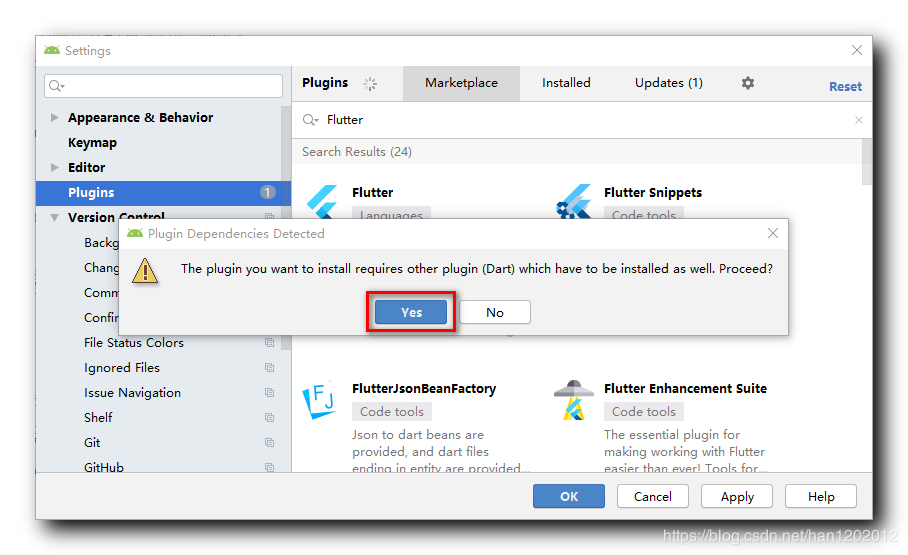Click the Android icon in Settings title
Screen dimensions: 908x555
click(x=52, y=50)
